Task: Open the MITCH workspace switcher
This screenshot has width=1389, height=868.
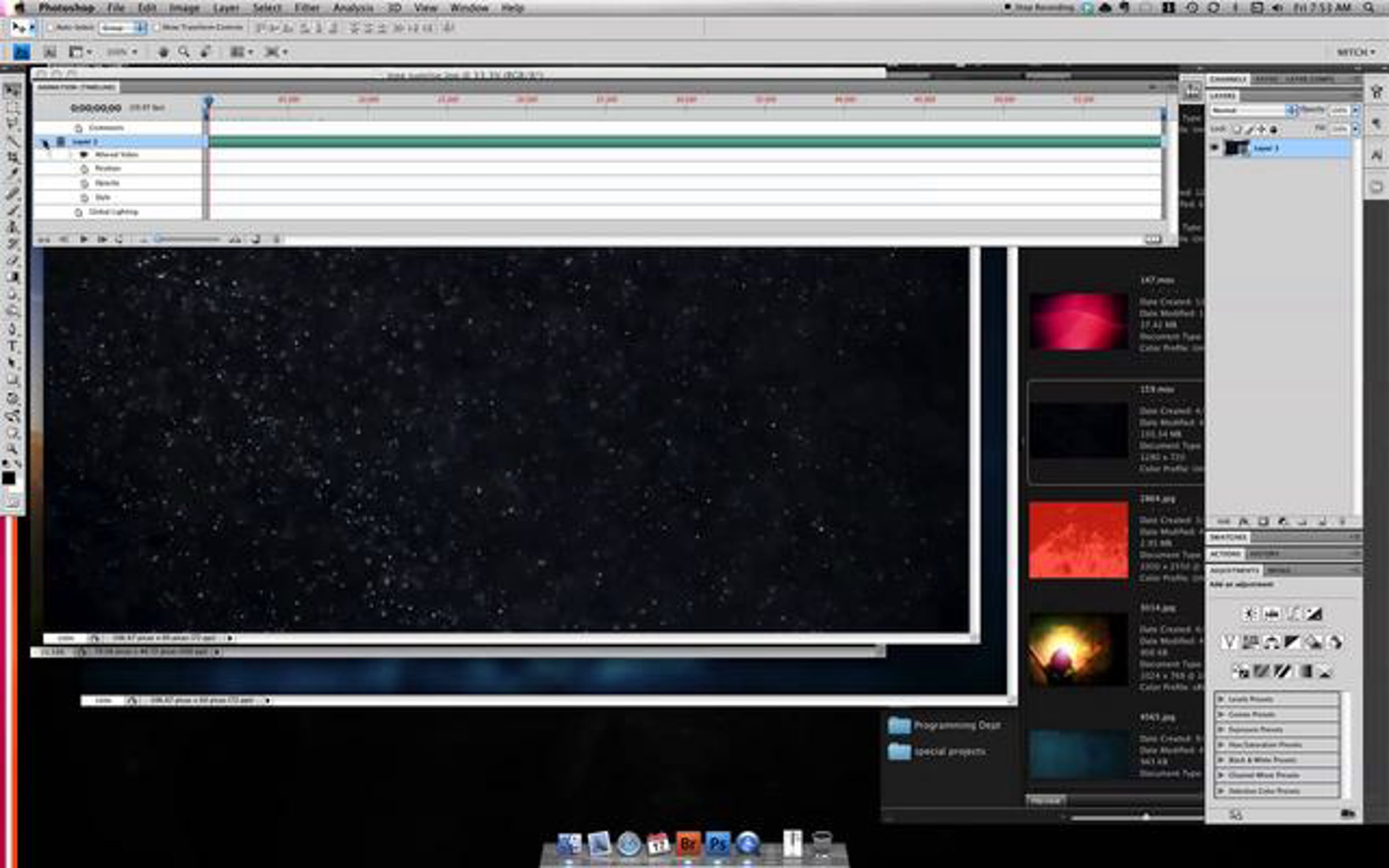Action: coord(1355,52)
